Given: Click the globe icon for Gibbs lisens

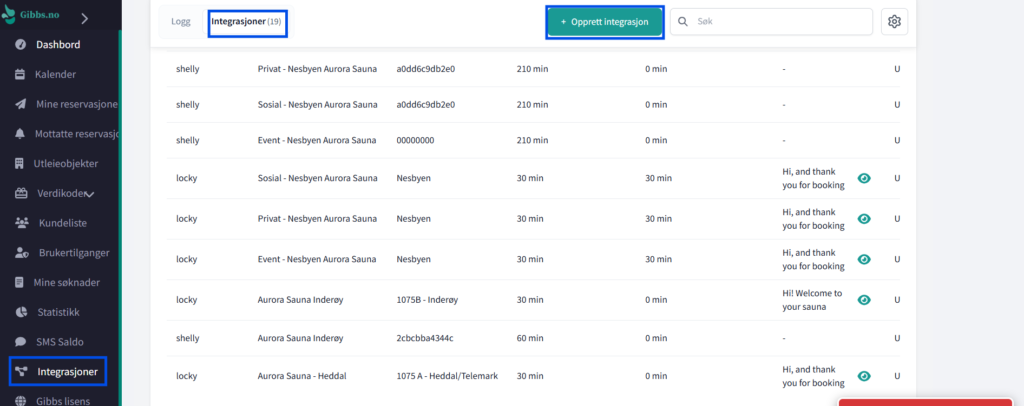Looking at the screenshot, I should tap(21, 401).
